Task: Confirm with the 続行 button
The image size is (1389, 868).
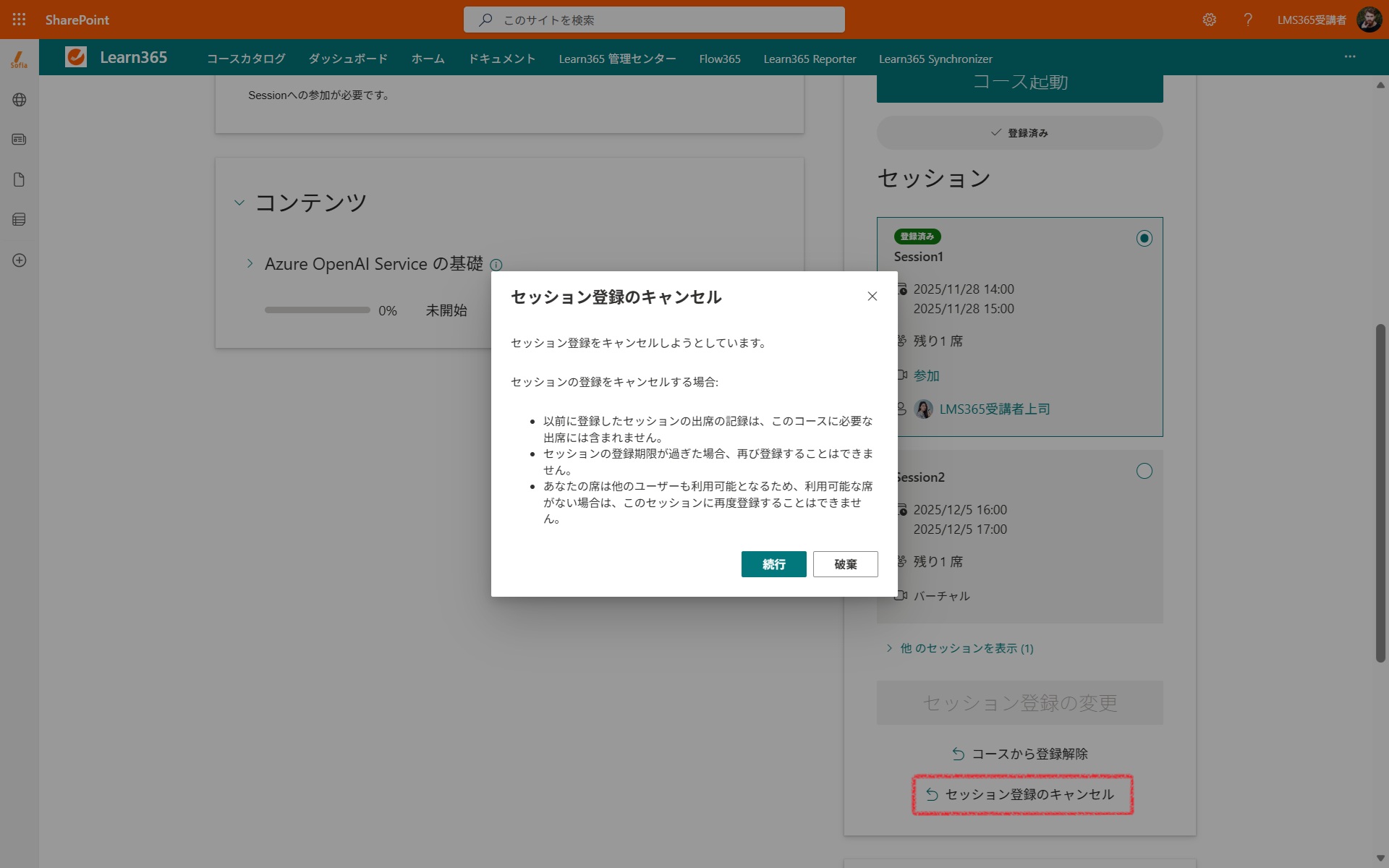Action: coord(773,564)
